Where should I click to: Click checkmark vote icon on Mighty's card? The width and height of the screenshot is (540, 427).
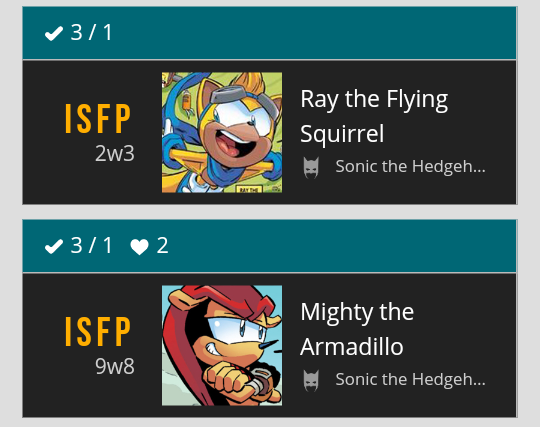pos(54,246)
